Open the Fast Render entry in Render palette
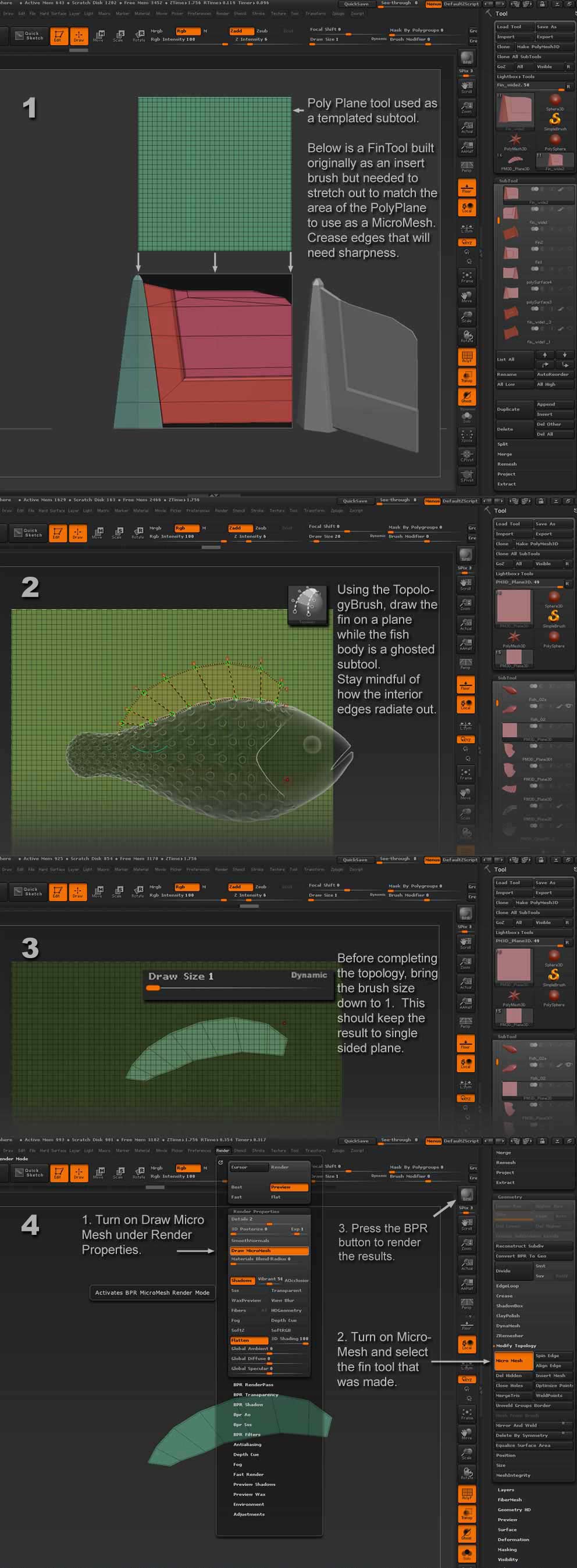Viewport: 577px width, 1568px height. (248, 1474)
